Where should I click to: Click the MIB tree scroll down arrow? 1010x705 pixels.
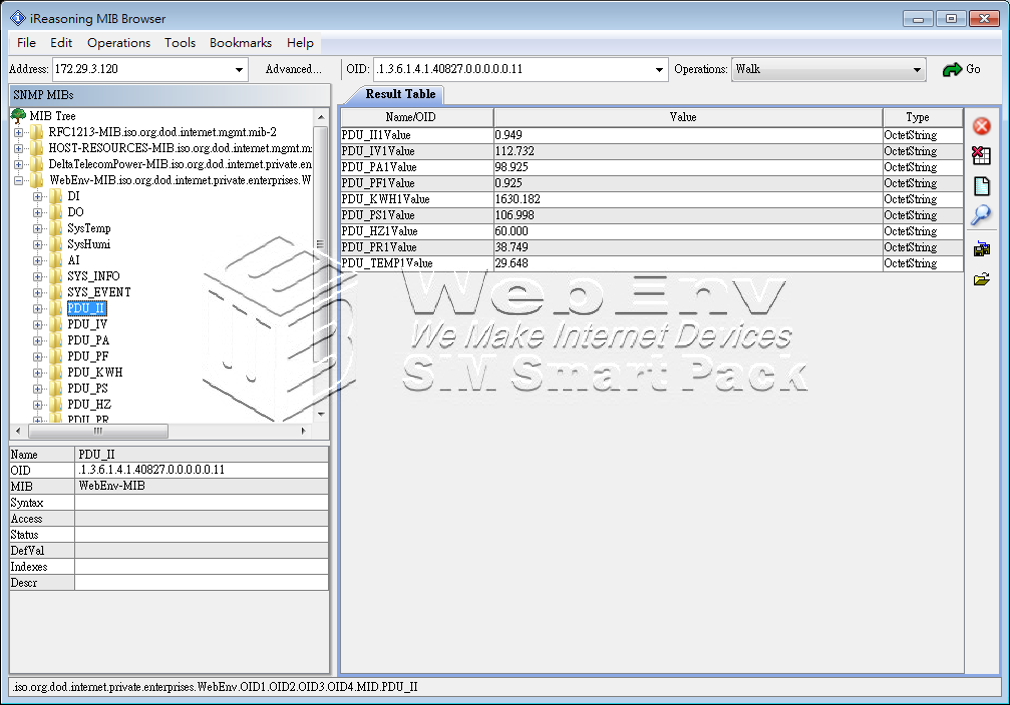(321, 414)
